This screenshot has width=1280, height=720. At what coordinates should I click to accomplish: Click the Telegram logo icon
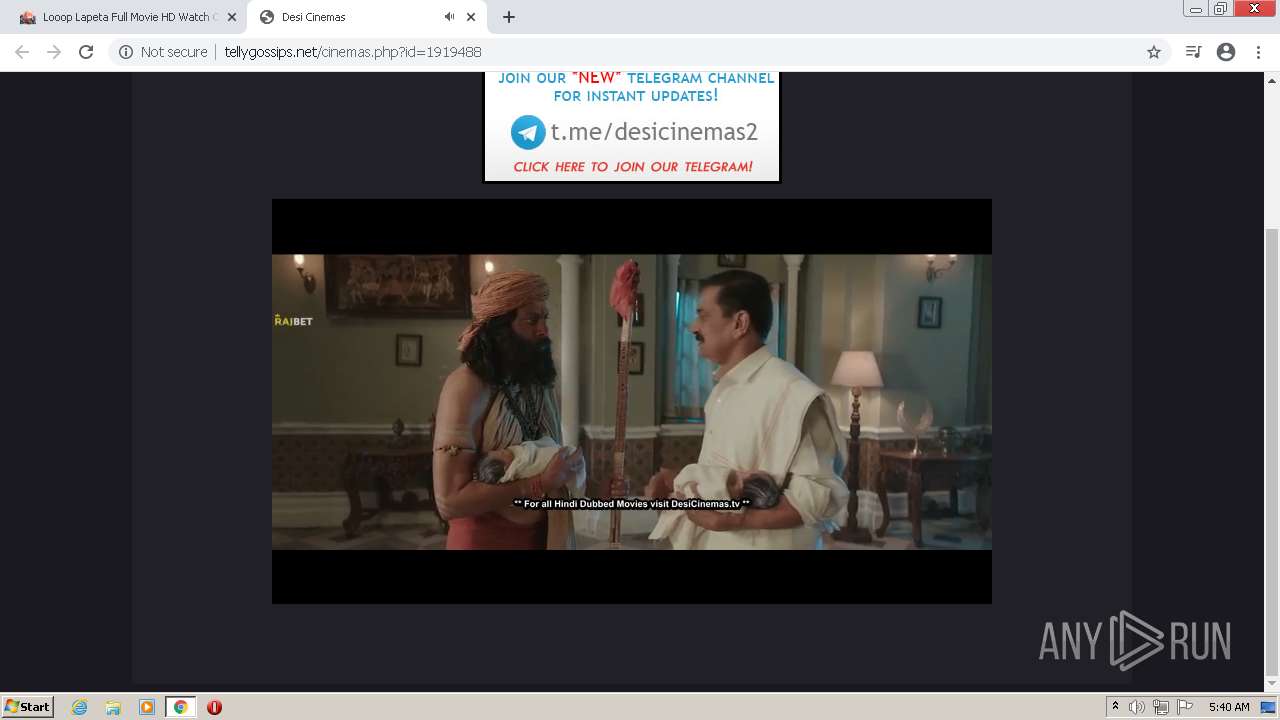pos(528,133)
